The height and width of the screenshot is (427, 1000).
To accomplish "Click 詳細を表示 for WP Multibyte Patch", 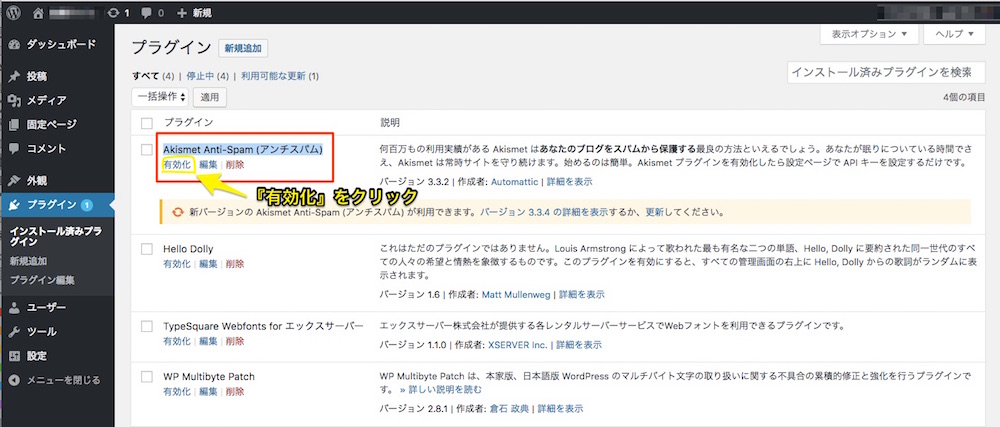I will pyautogui.click(x=560, y=409).
